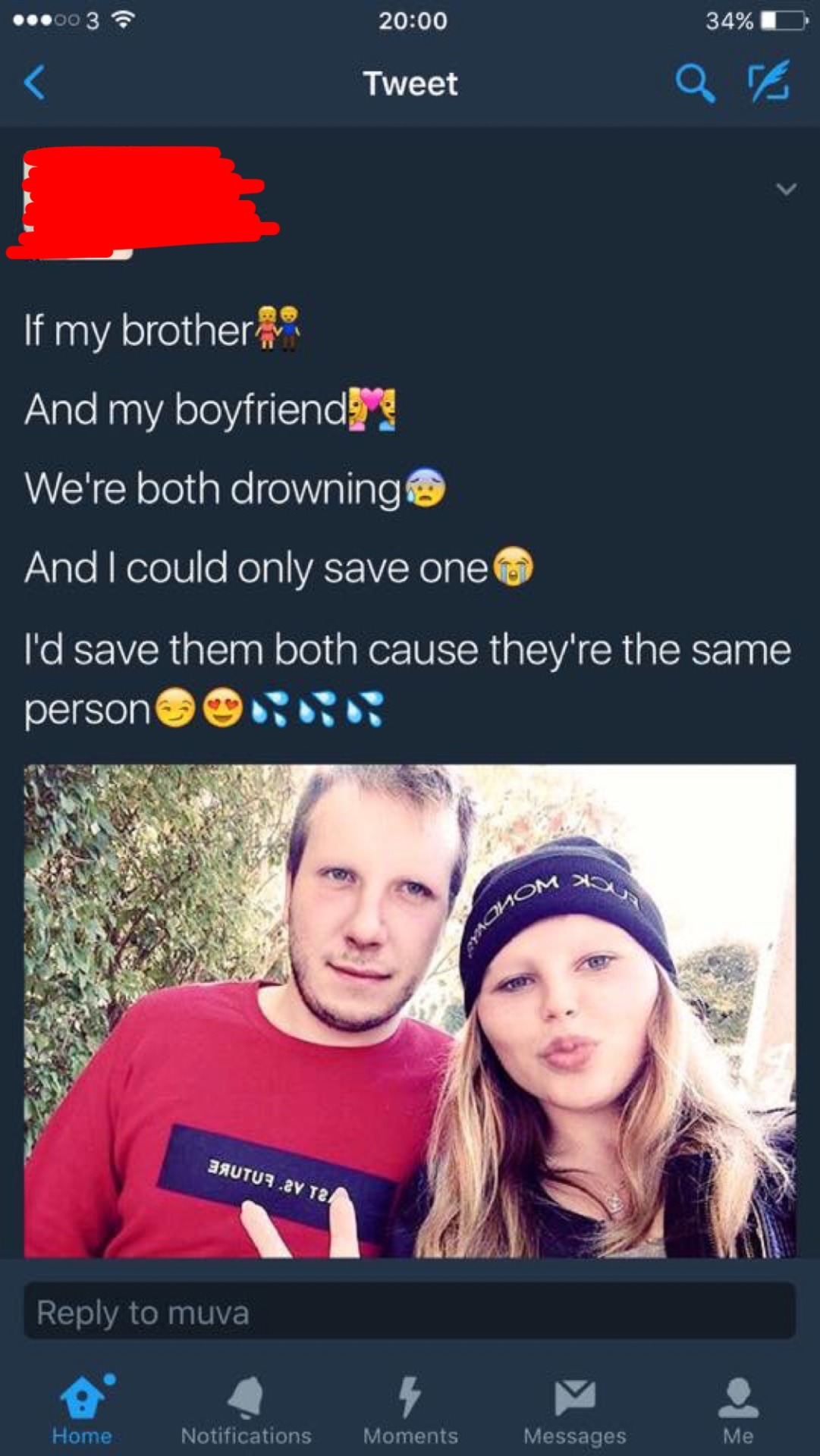Open the Home tab
Viewport: 820px width, 1456px height.
click(x=82, y=1410)
